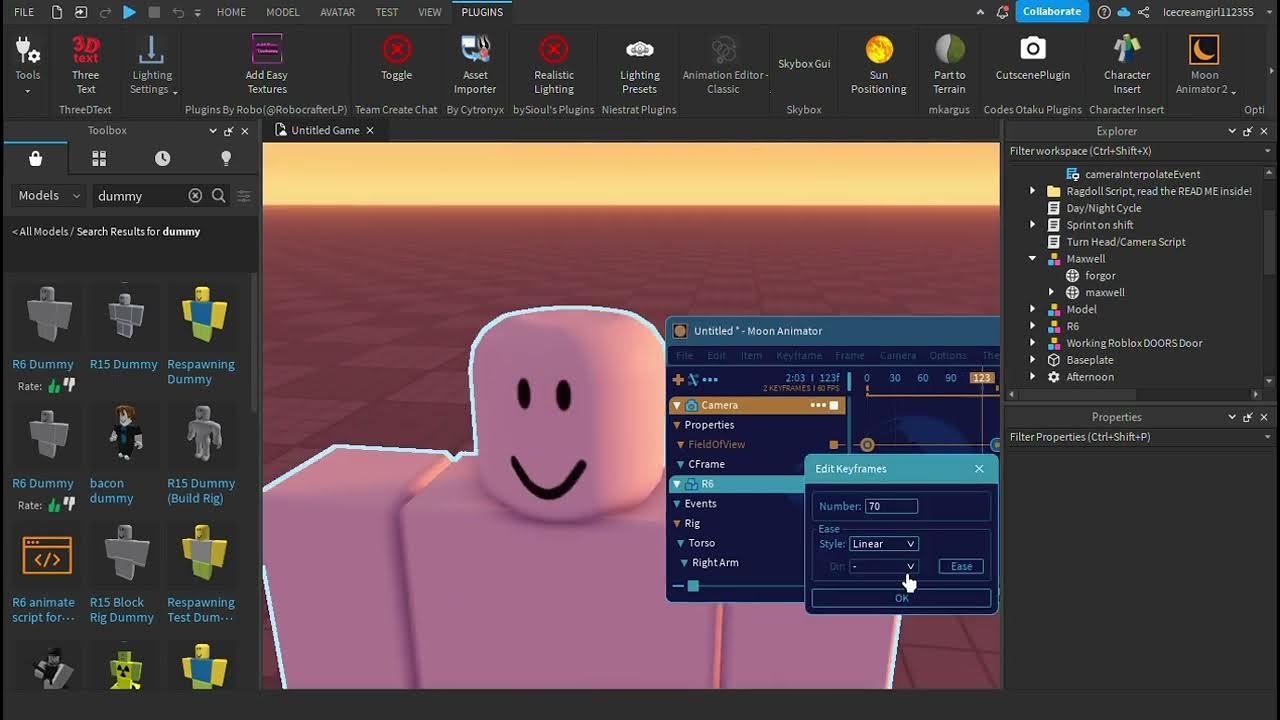
Task: Collapse the Rig section in Moon Animator
Action: point(677,523)
